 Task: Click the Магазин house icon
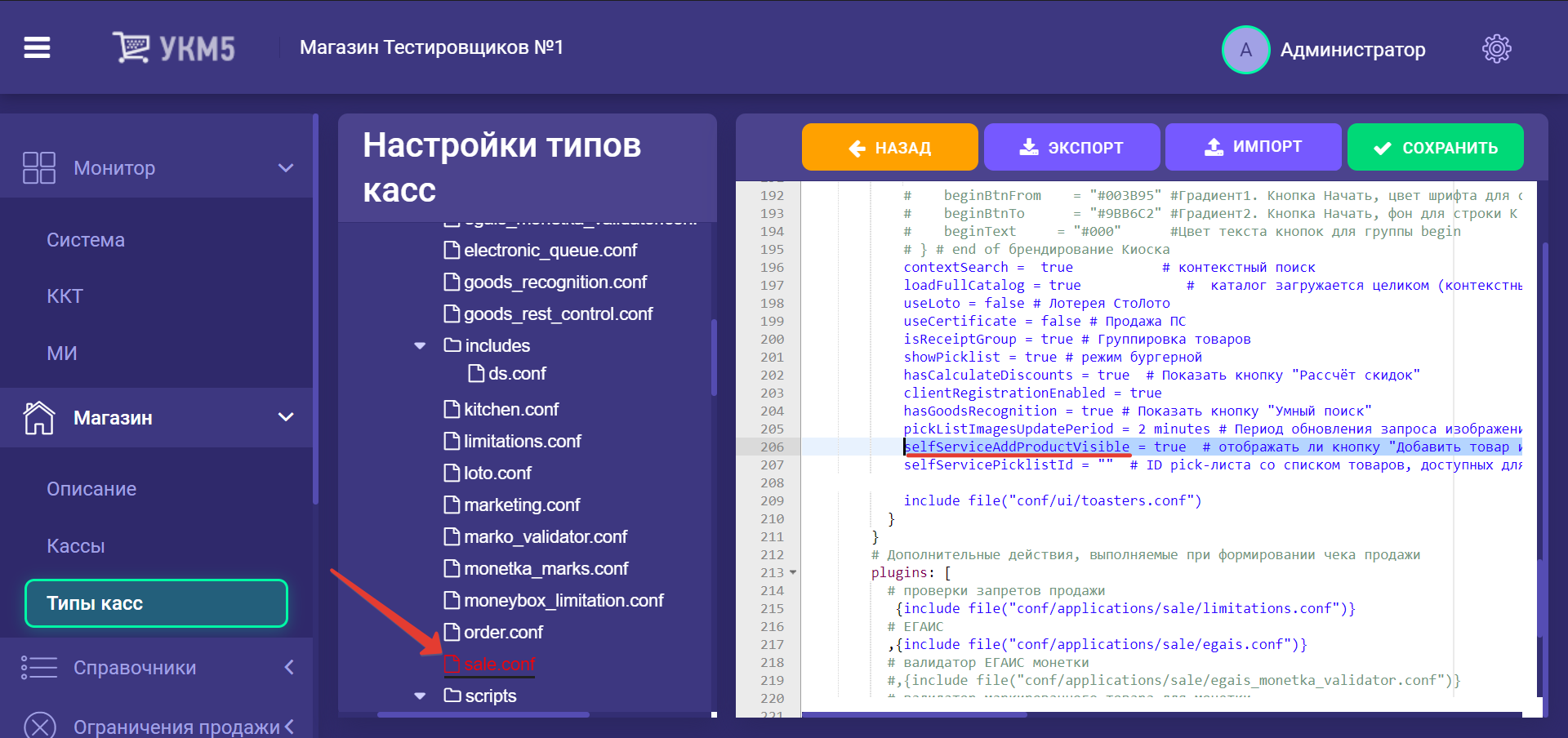pos(39,418)
